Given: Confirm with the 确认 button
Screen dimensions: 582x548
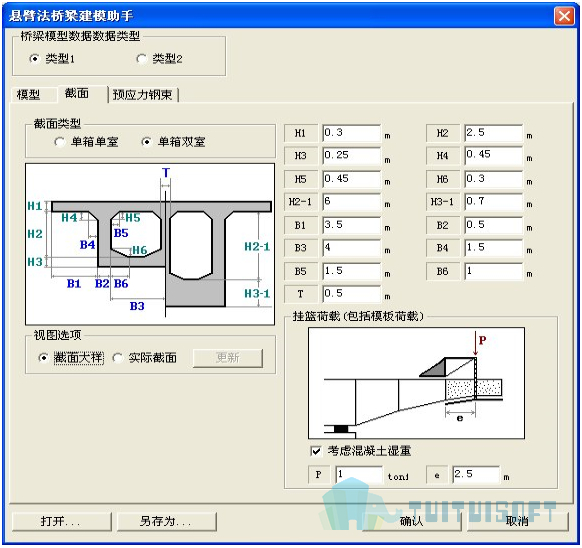Looking at the screenshot, I should [412, 522].
